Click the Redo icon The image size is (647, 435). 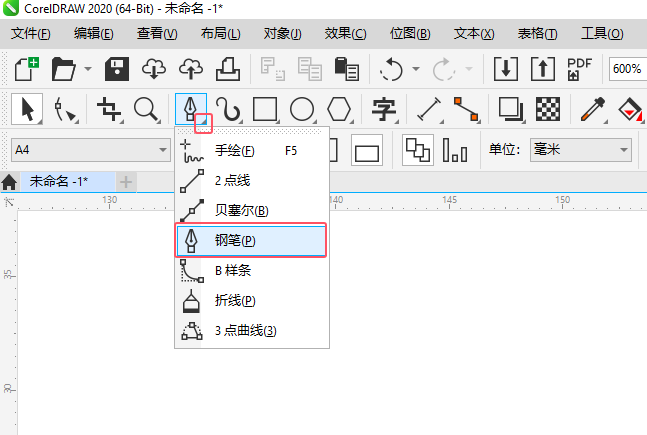[x=443, y=69]
